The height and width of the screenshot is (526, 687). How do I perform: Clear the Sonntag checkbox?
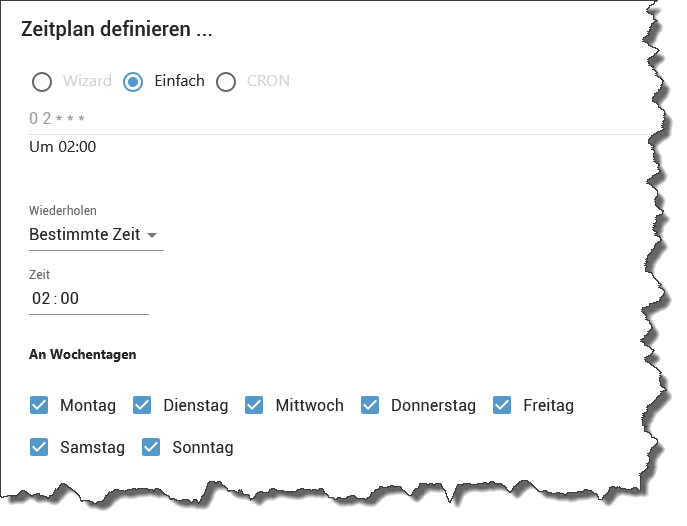pyautogui.click(x=152, y=447)
